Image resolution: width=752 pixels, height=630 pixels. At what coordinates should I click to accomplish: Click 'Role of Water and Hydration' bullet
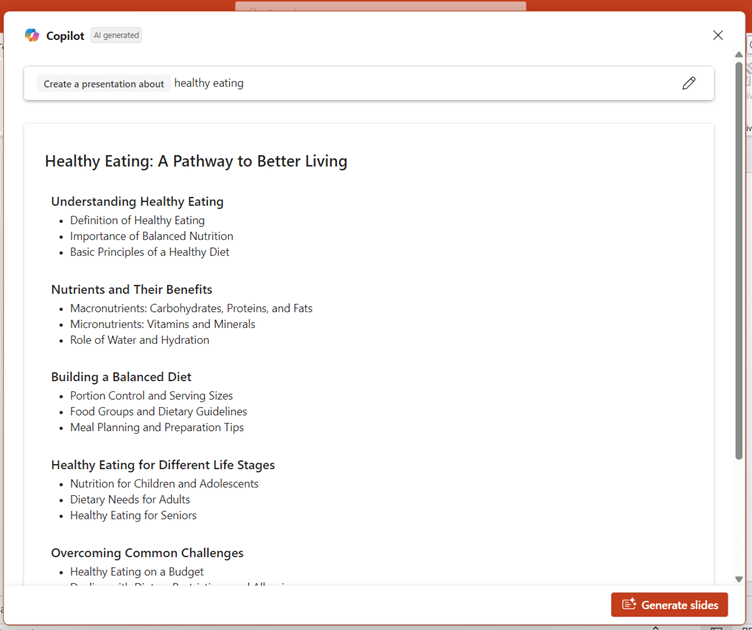tap(140, 340)
